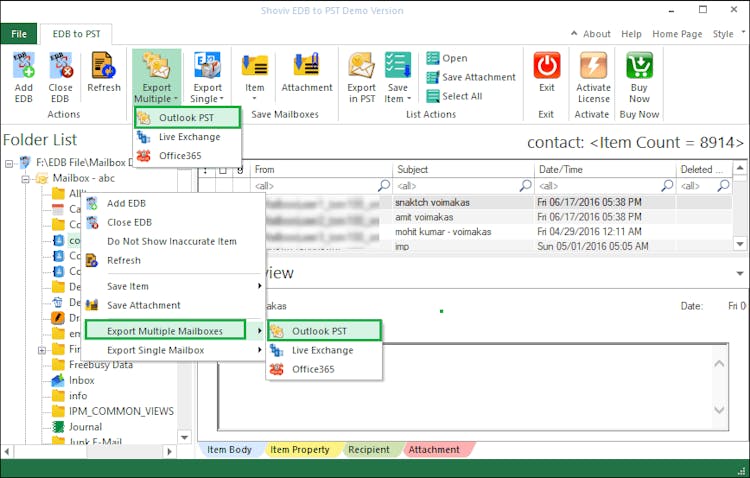This screenshot has width=750, height=478.
Task: Click the Date/Time filter search icon
Action: pyautogui.click(x=667, y=185)
